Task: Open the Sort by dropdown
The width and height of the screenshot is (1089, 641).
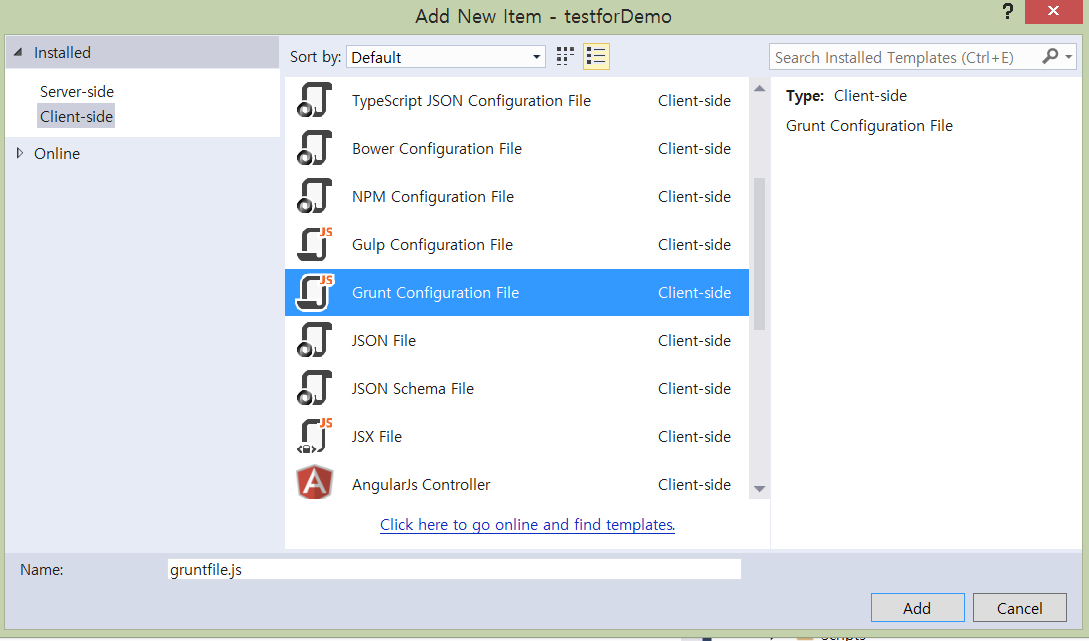Action: tap(446, 57)
